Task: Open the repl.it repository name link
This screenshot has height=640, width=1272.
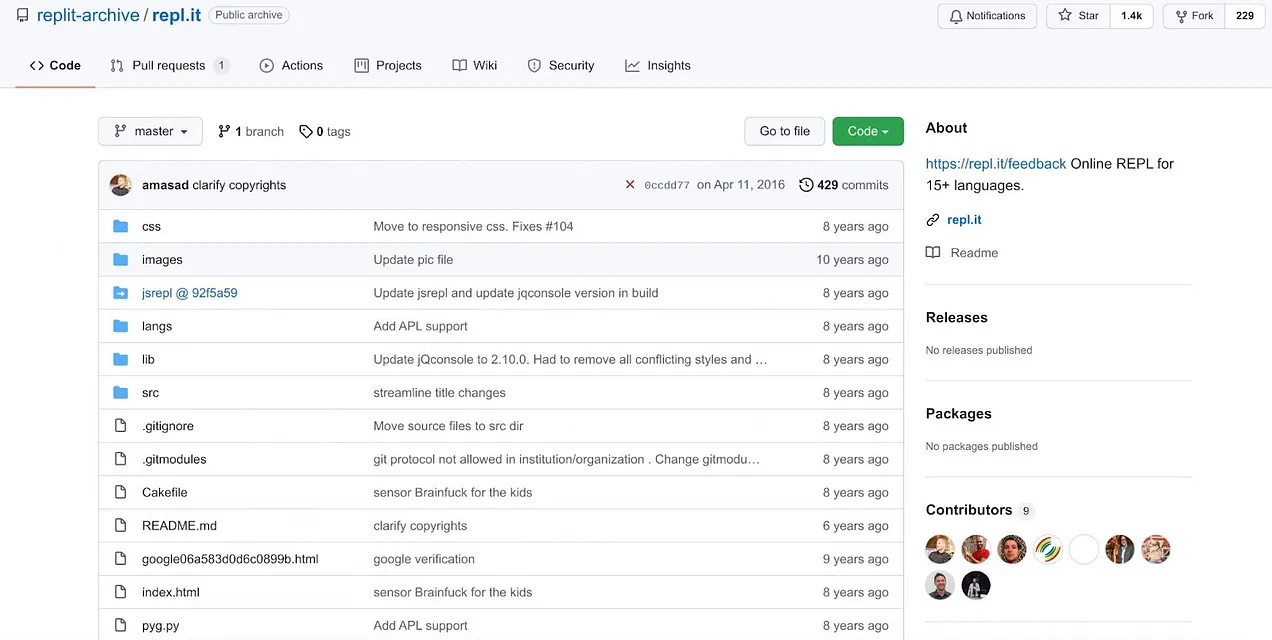Action: [177, 15]
